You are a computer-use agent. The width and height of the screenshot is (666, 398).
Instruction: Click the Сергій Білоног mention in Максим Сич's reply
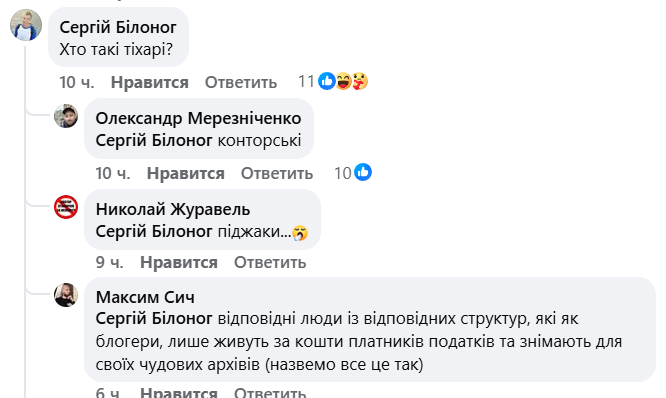[x=154, y=319]
